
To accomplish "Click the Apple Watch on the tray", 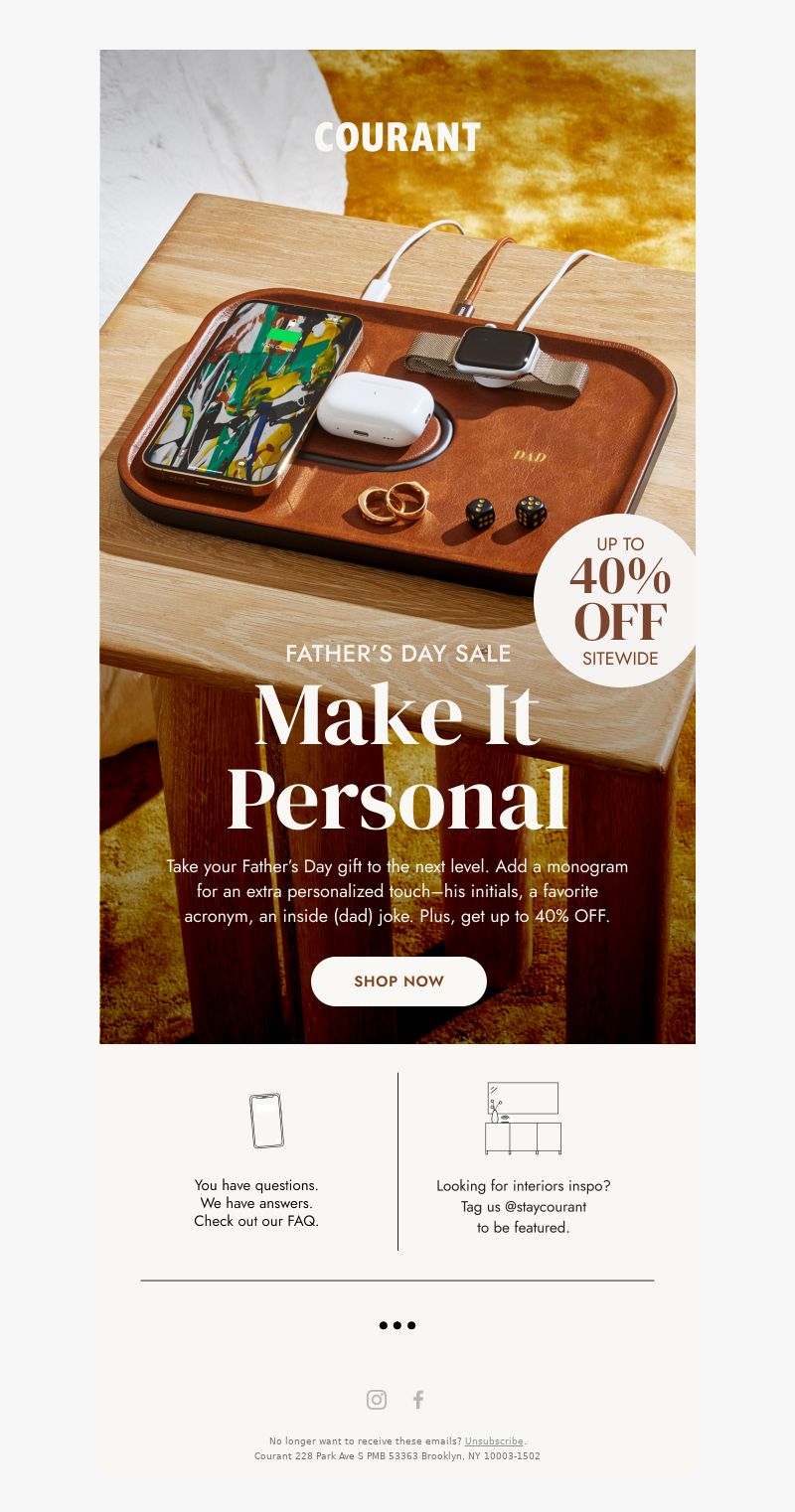I will click(x=495, y=355).
